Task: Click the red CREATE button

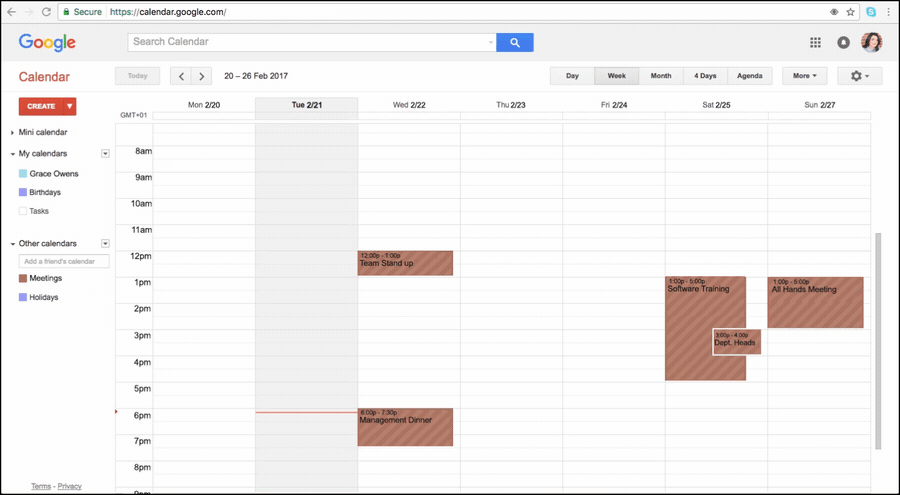Action: pyautogui.click(x=41, y=106)
